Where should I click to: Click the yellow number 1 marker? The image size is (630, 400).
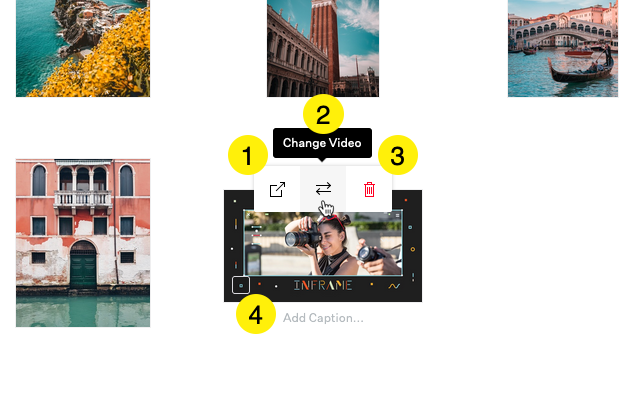[x=248, y=155]
